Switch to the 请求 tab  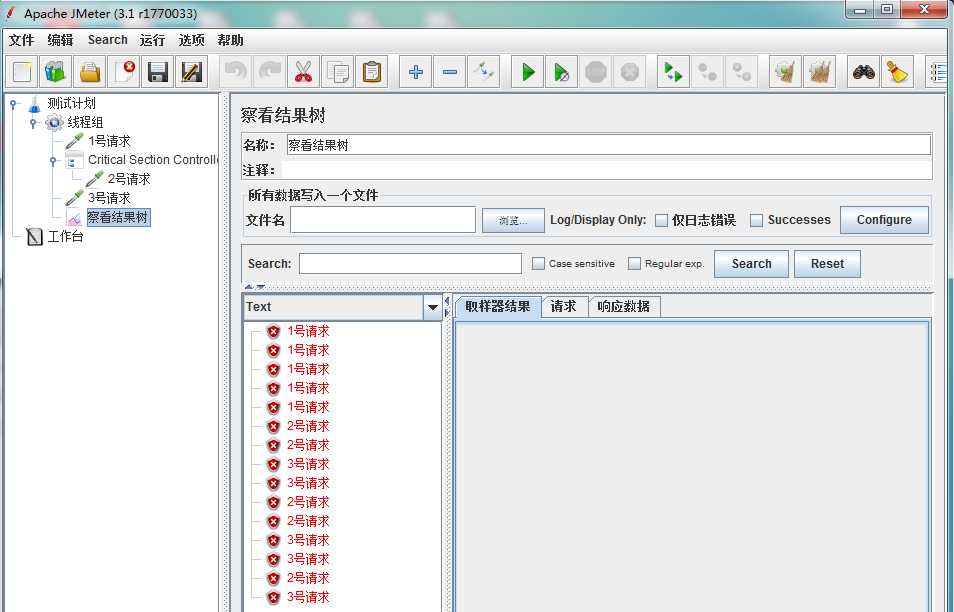click(x=563, y=307)
